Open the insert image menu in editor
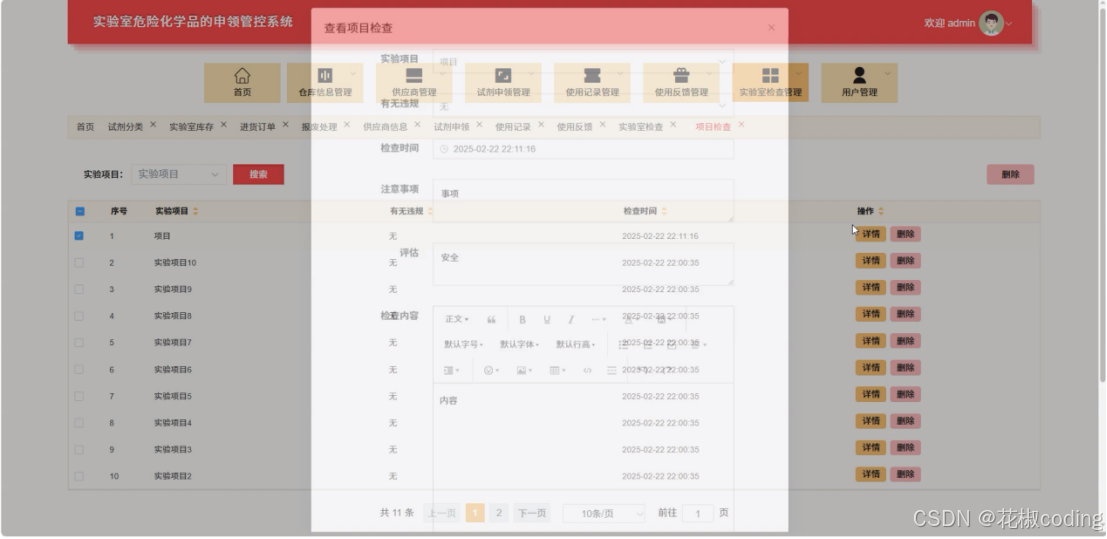Image resolution: width=1107 pixels, height=539 pixels. click(x=524, y=370)
